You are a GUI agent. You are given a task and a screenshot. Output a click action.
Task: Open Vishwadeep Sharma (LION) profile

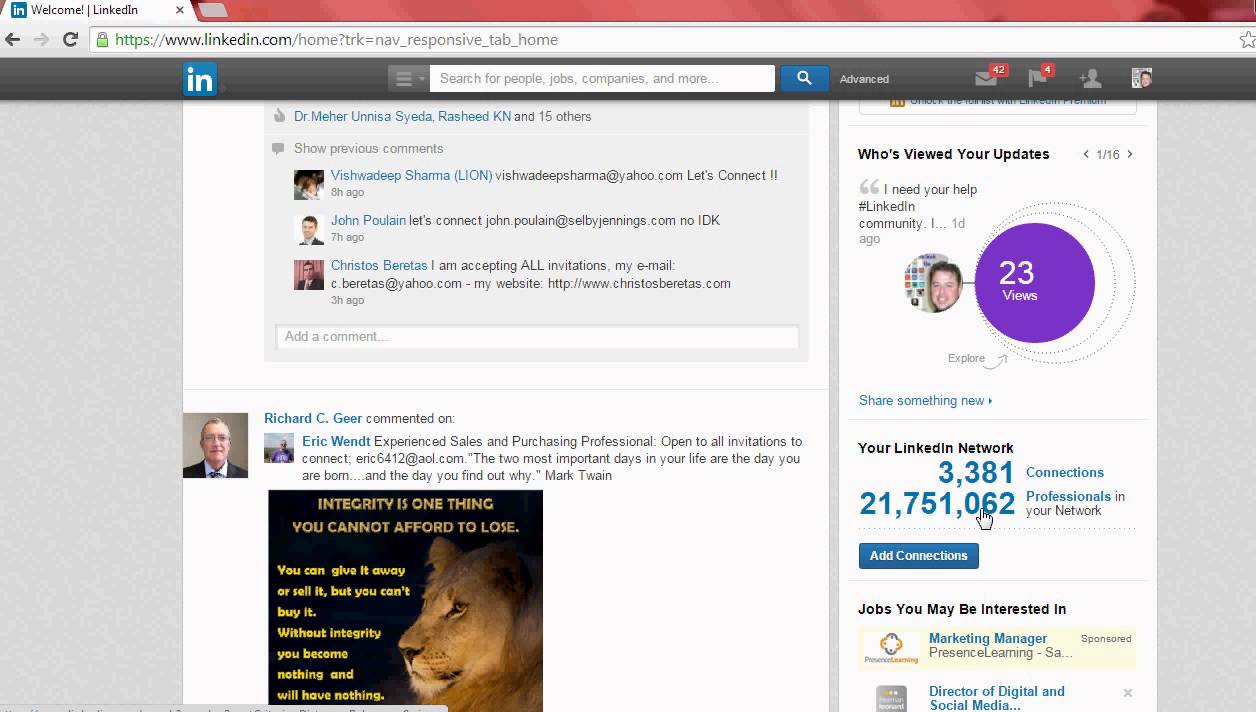pos(411,175)
